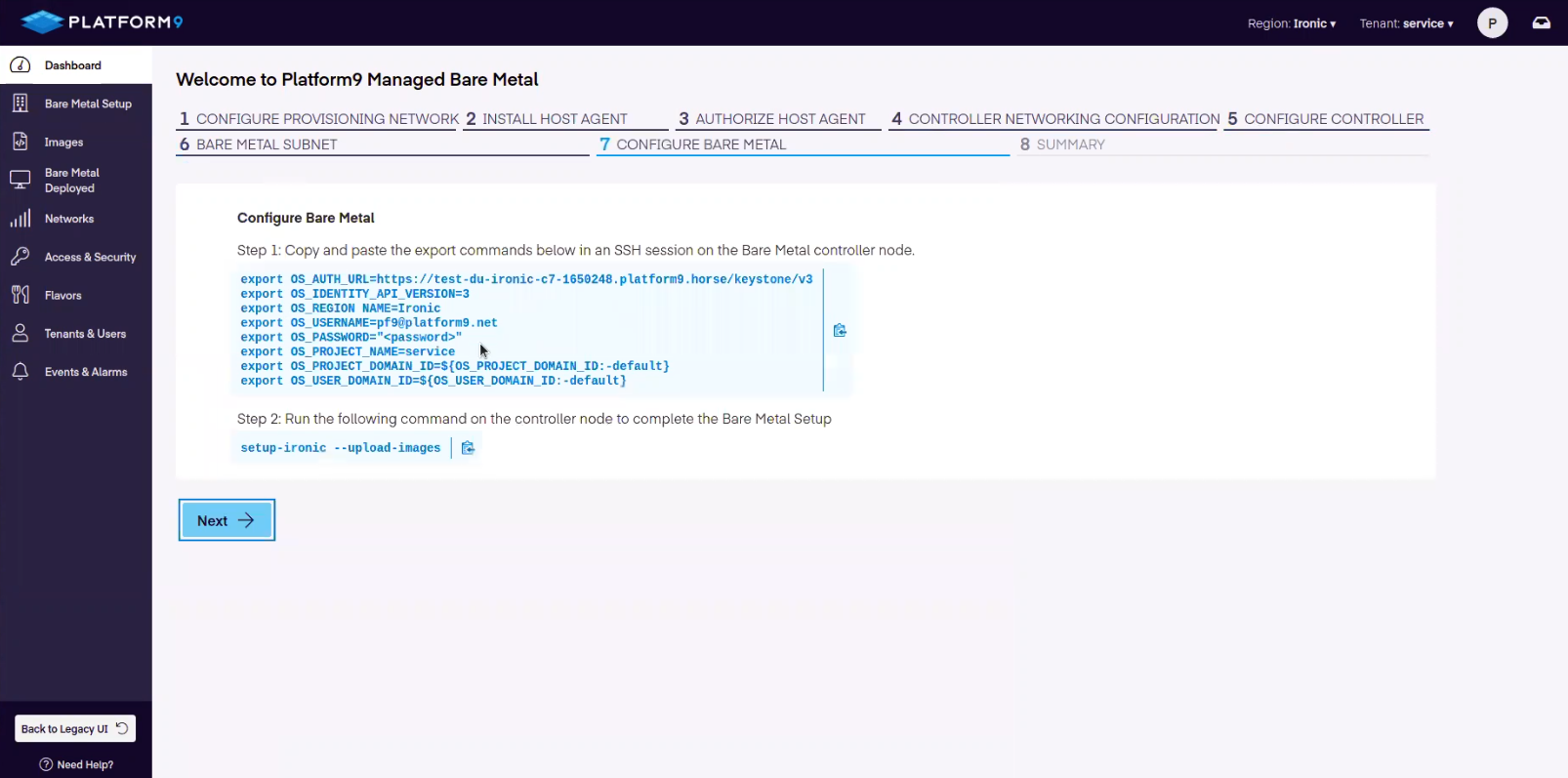
Task: Expand the Region Ironic dropdown
Action: click(x=1292, y=23)
